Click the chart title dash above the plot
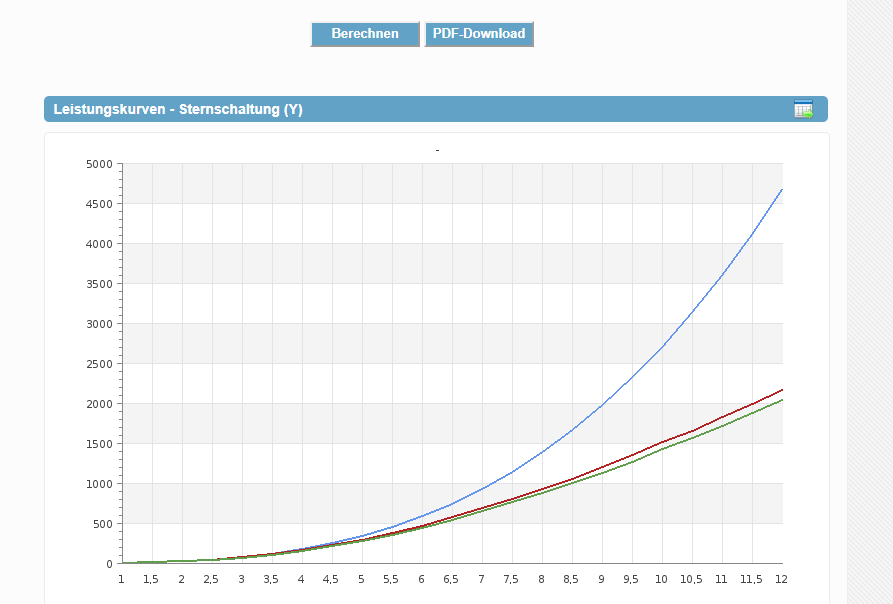 [x=437, y=150]
